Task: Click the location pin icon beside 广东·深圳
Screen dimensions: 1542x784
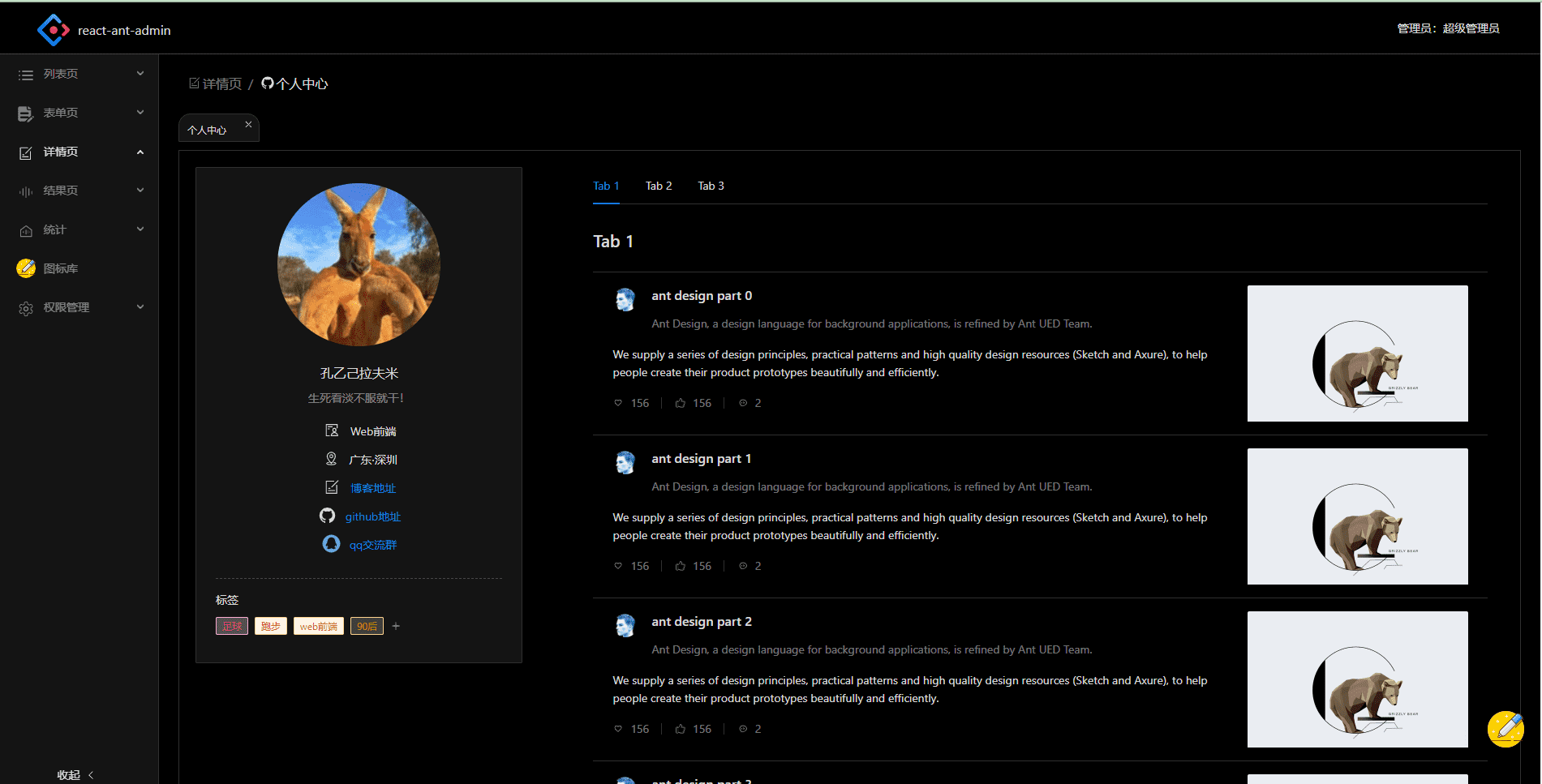Action: pos(331,459)
